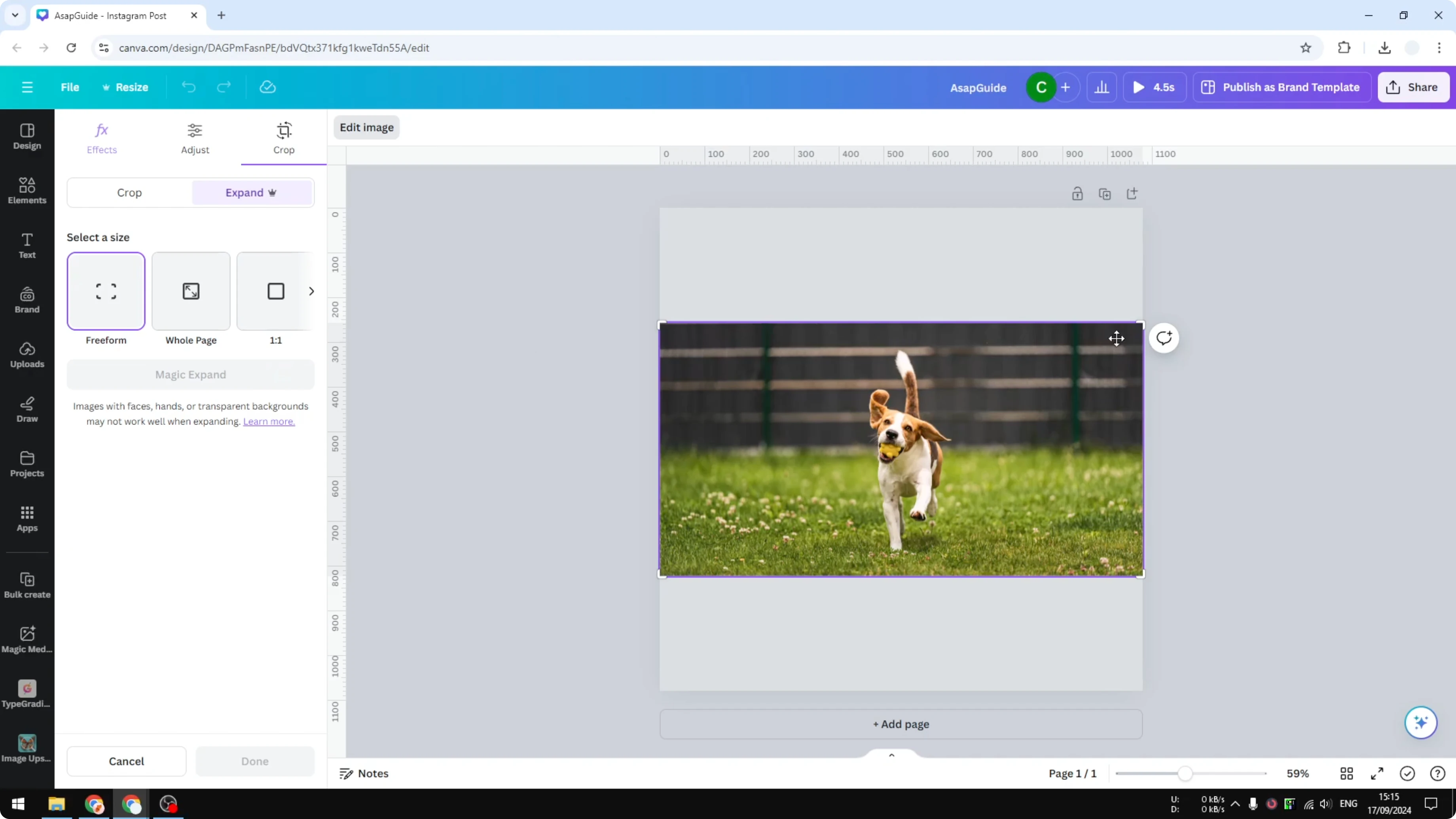Click the Edit image button

coord(366,127)
